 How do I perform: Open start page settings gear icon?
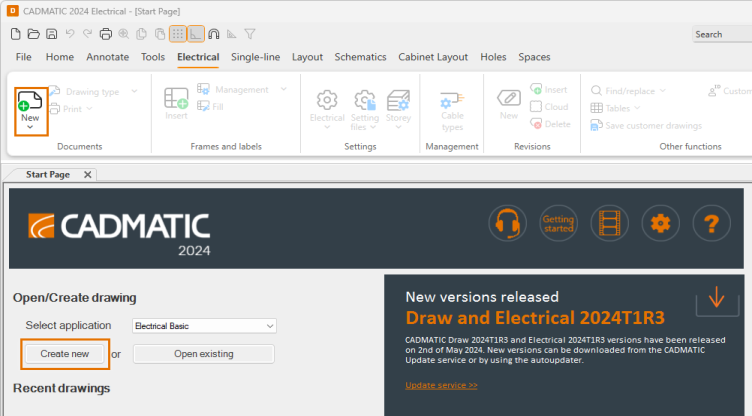tap(660, 222)
